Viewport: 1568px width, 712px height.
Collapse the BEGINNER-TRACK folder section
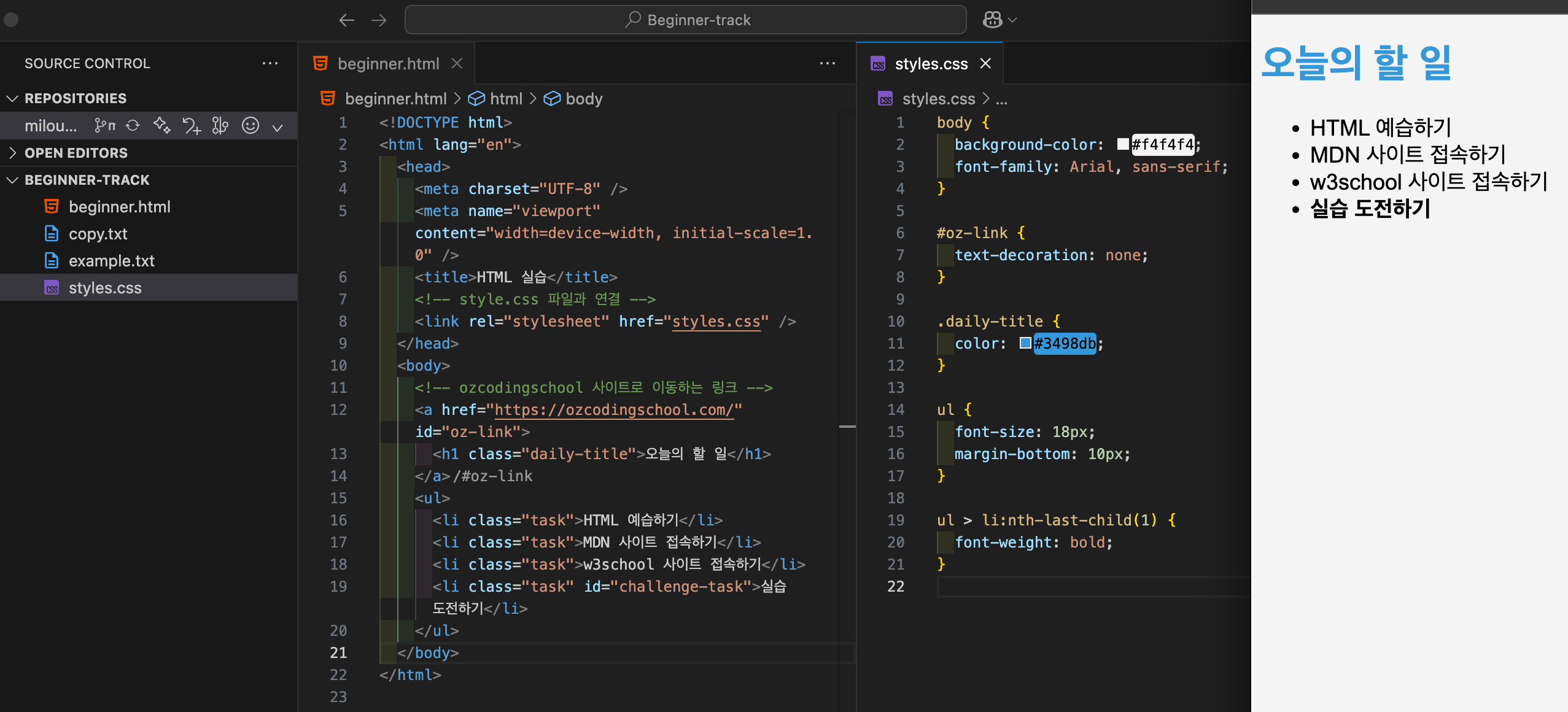(x=12, y=180)
